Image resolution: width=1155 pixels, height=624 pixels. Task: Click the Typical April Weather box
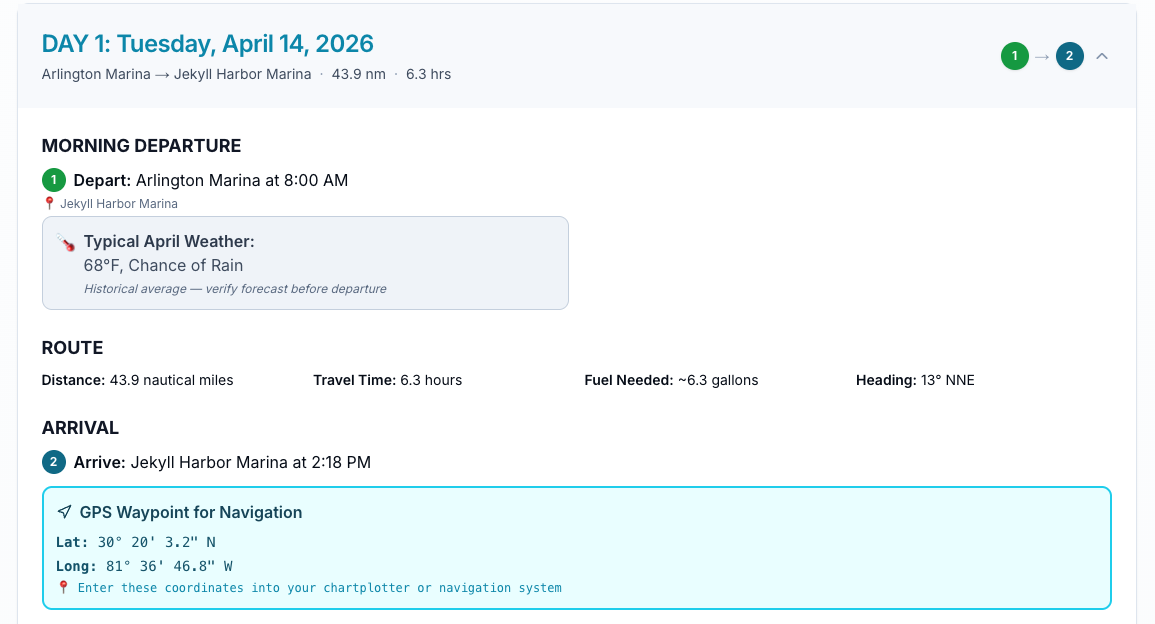[x=305, y=262]
